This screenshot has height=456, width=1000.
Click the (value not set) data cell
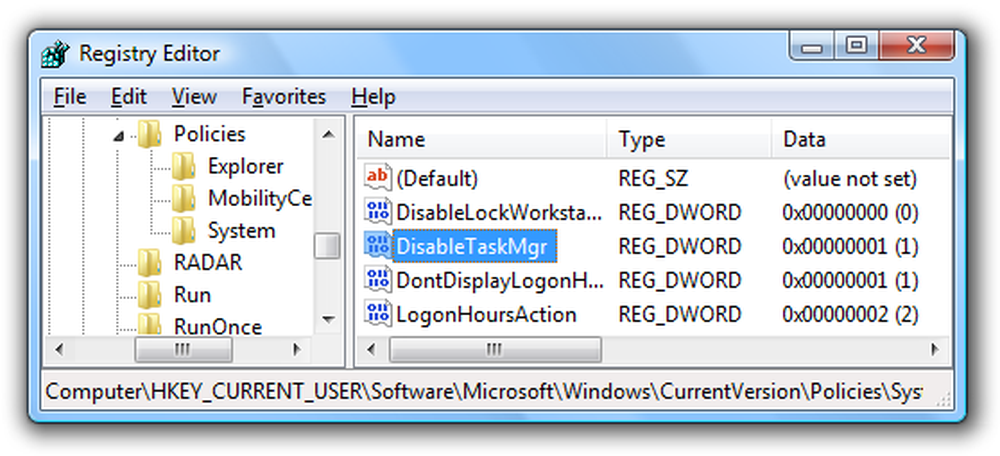849,179
